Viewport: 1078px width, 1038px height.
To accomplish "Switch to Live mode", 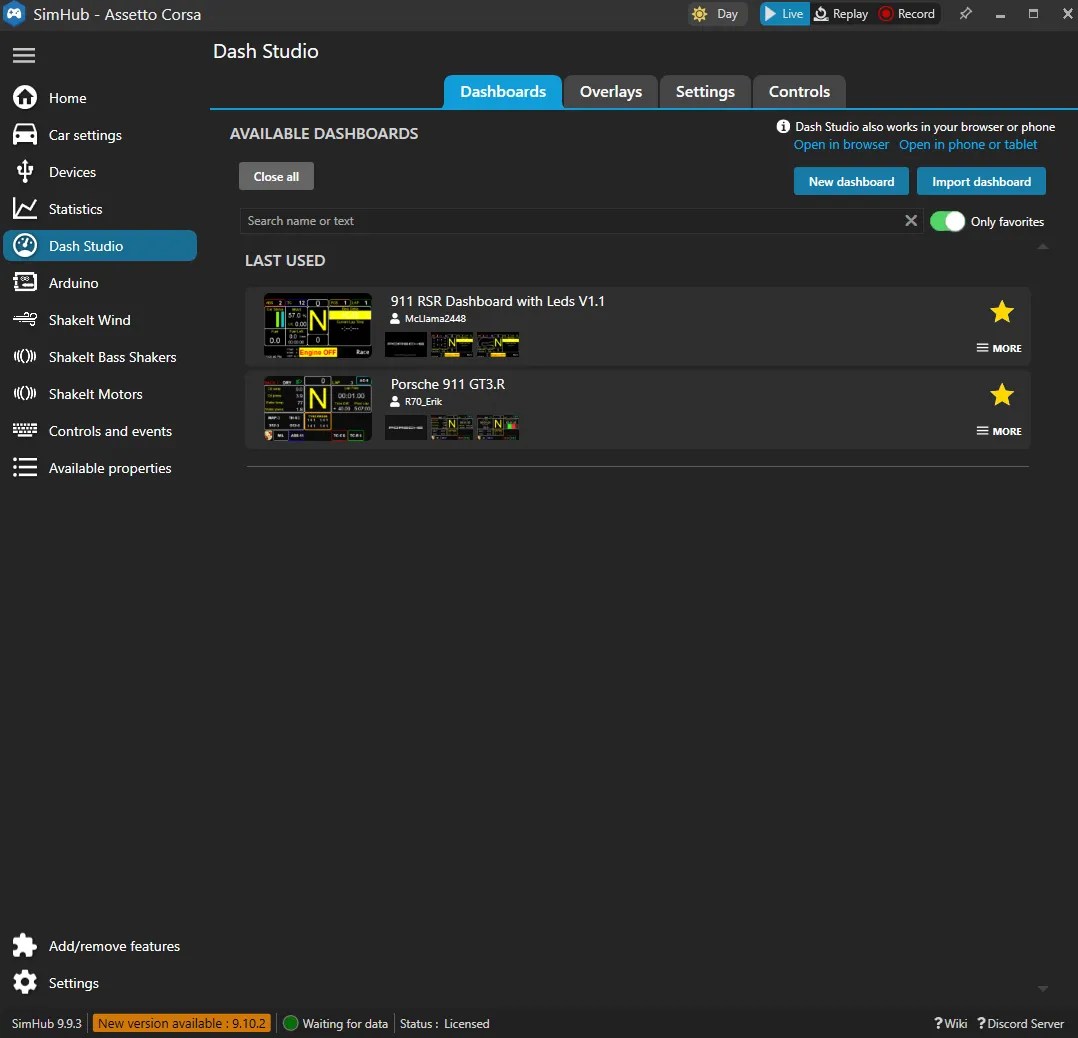I will click(784, 14).
